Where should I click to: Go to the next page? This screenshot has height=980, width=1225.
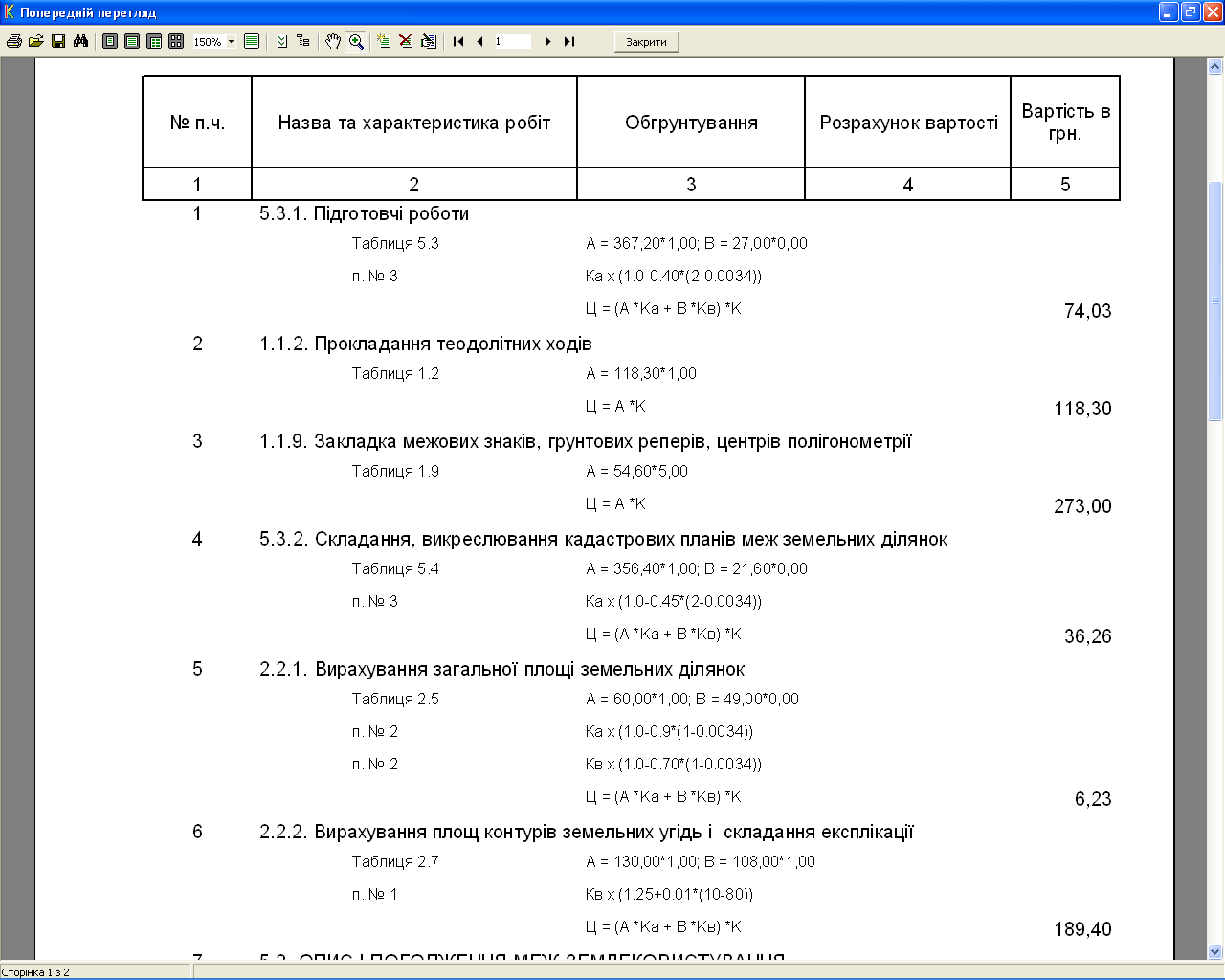tap(547, 41)
